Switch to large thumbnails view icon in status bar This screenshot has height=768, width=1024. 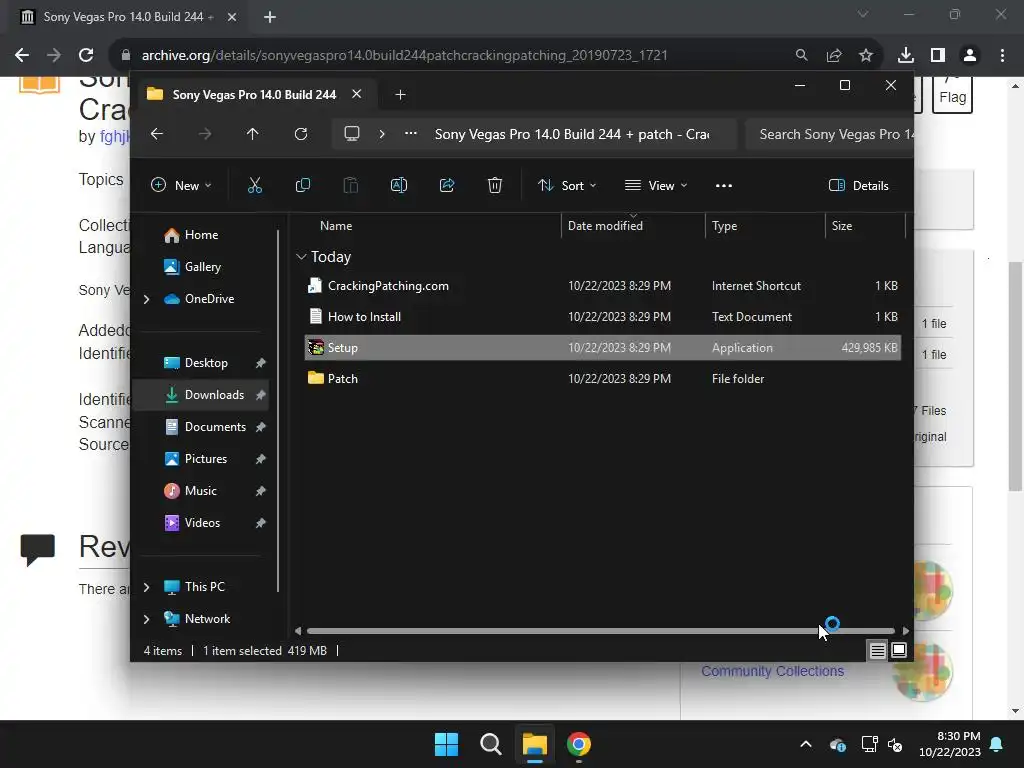point(899,650)
